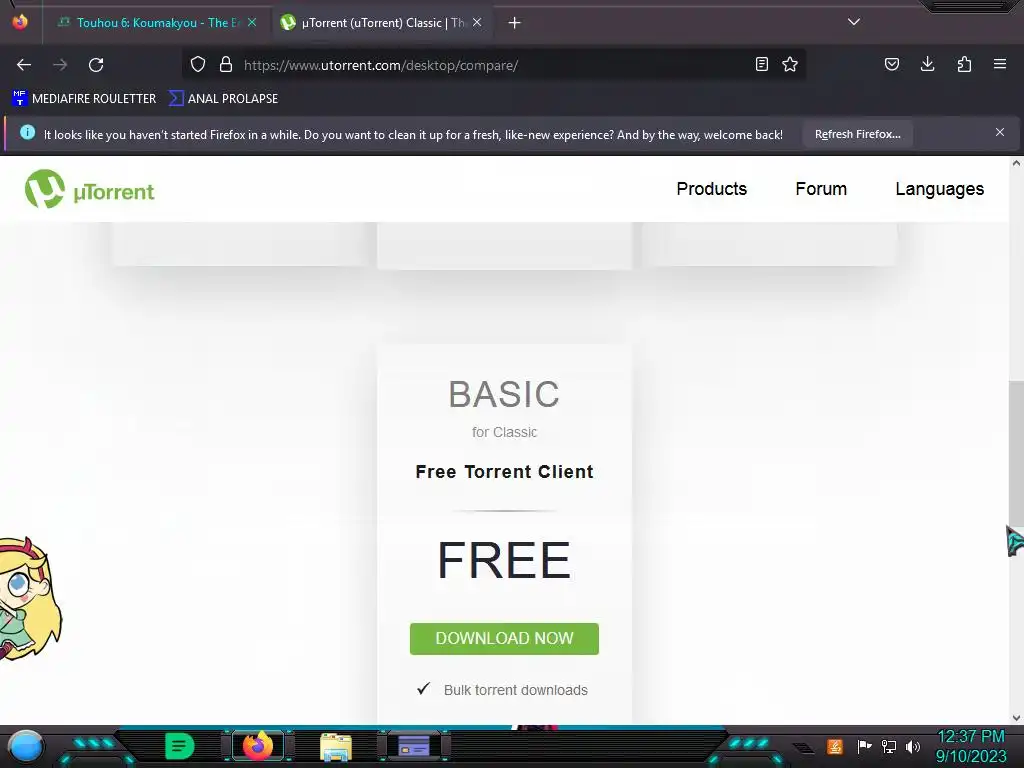Click the Refresh Firefox... button

pyautogui.click(x=857, y=135)
